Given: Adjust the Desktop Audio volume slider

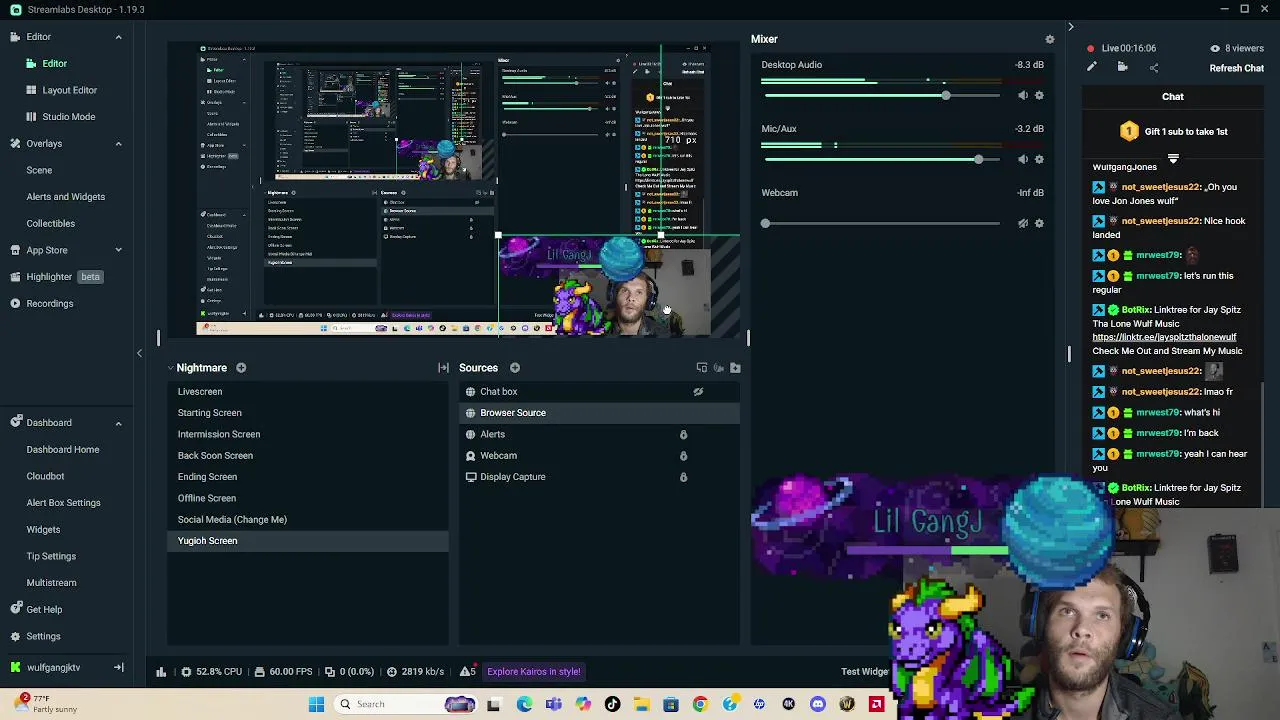Looking at the screenshot, I should click(945, 95).
